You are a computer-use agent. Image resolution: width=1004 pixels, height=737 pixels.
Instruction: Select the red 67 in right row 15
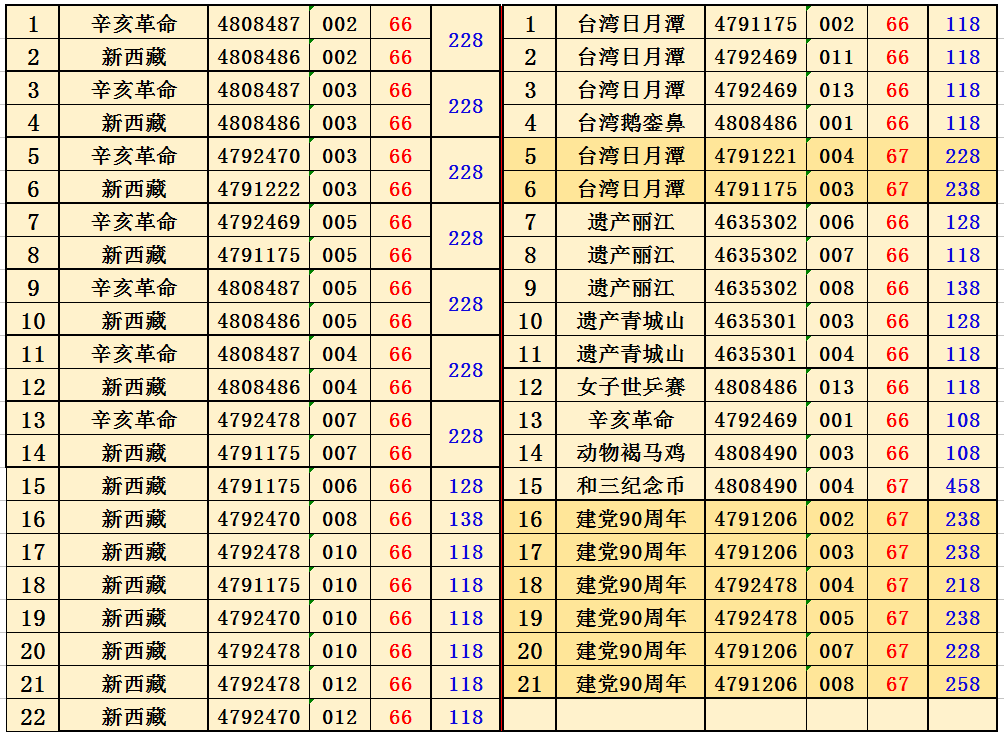click(897, 486)
